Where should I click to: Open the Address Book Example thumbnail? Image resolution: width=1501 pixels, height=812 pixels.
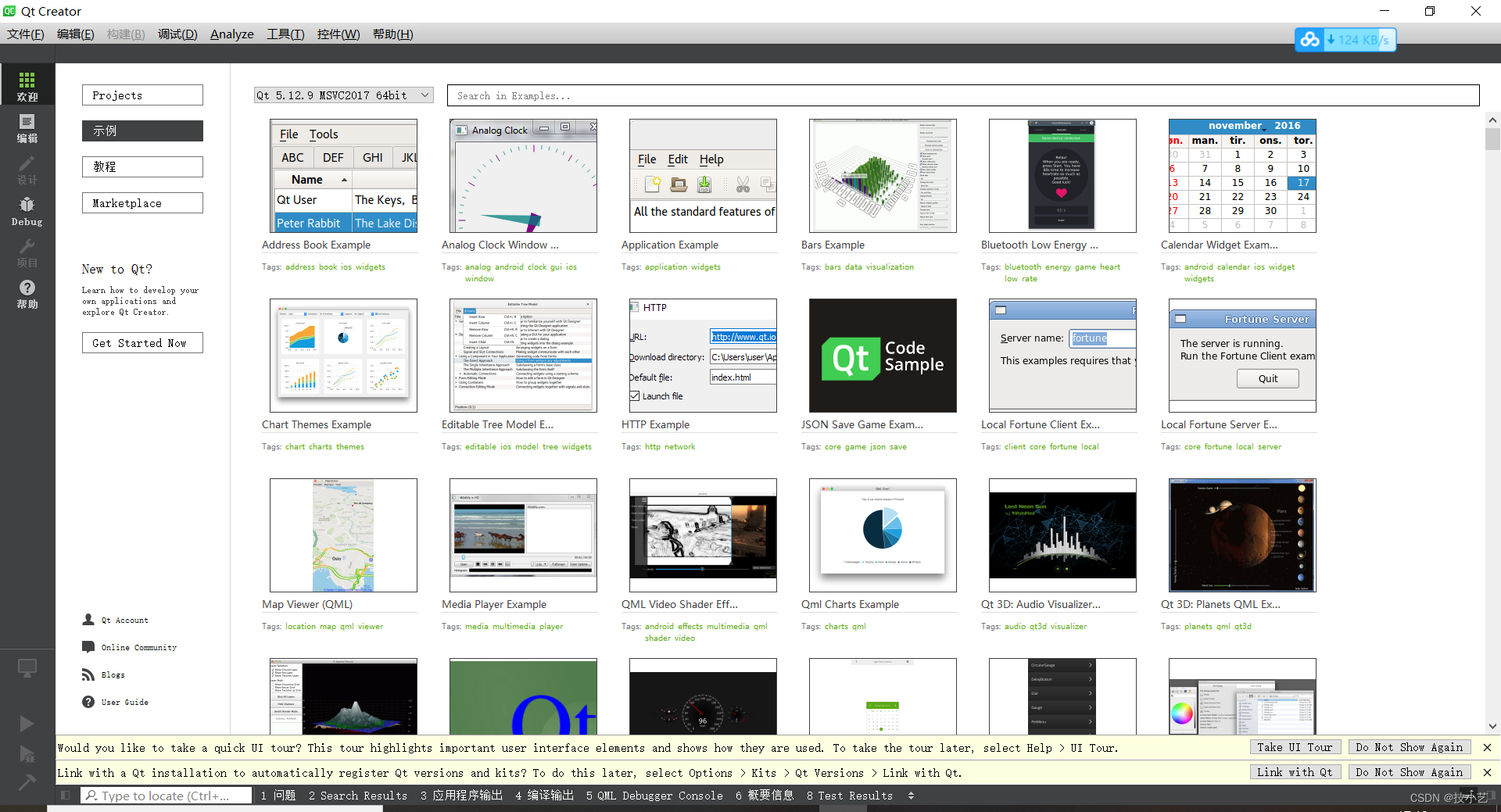point(343,176)
